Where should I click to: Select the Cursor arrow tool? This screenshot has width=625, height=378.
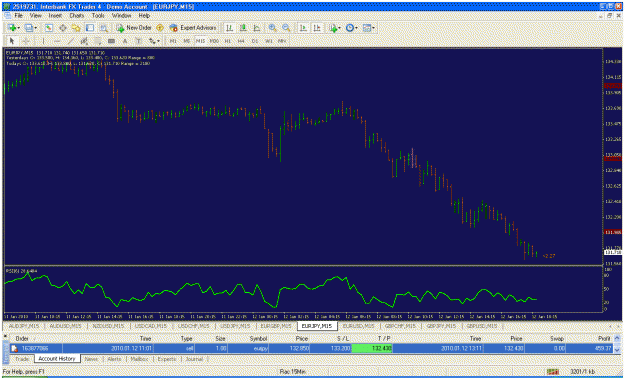pos(12,41)
